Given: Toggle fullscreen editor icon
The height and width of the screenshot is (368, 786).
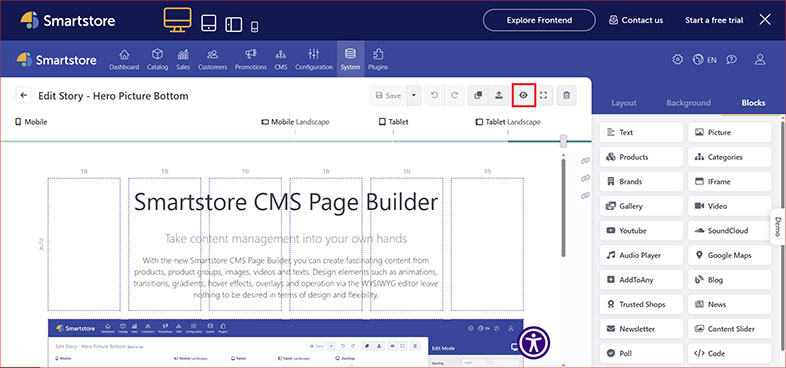Looking at the screenshot, I should [543, 95].
